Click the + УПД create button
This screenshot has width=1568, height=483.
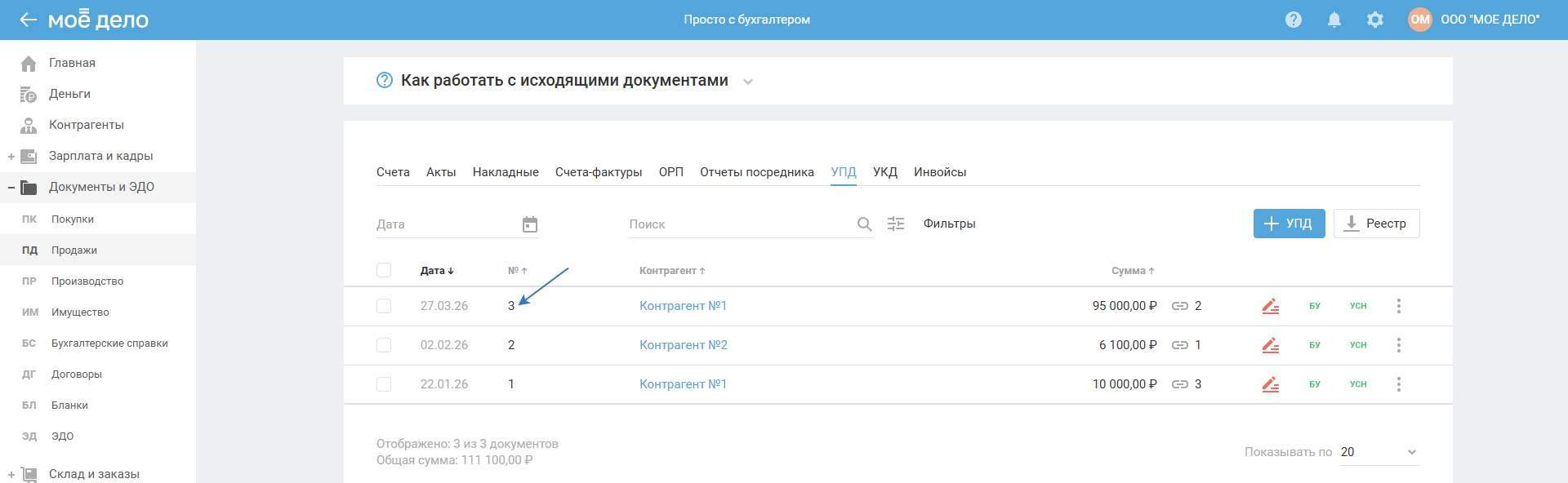1290,224
